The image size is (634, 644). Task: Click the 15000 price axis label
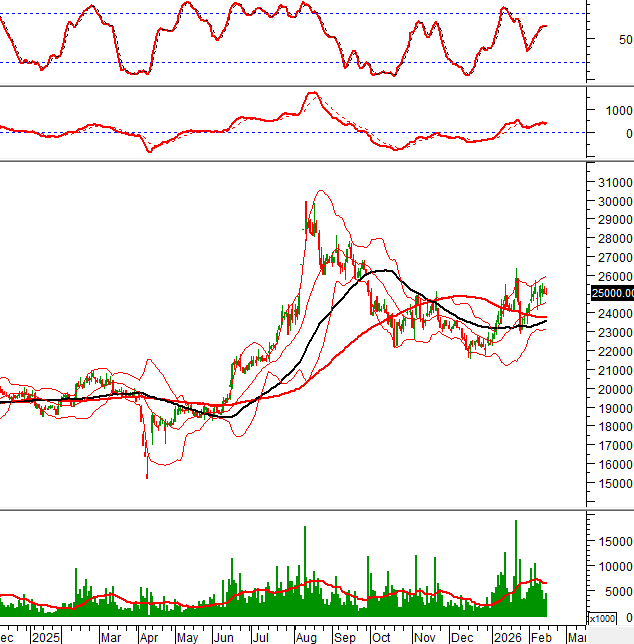pos(613,483)
